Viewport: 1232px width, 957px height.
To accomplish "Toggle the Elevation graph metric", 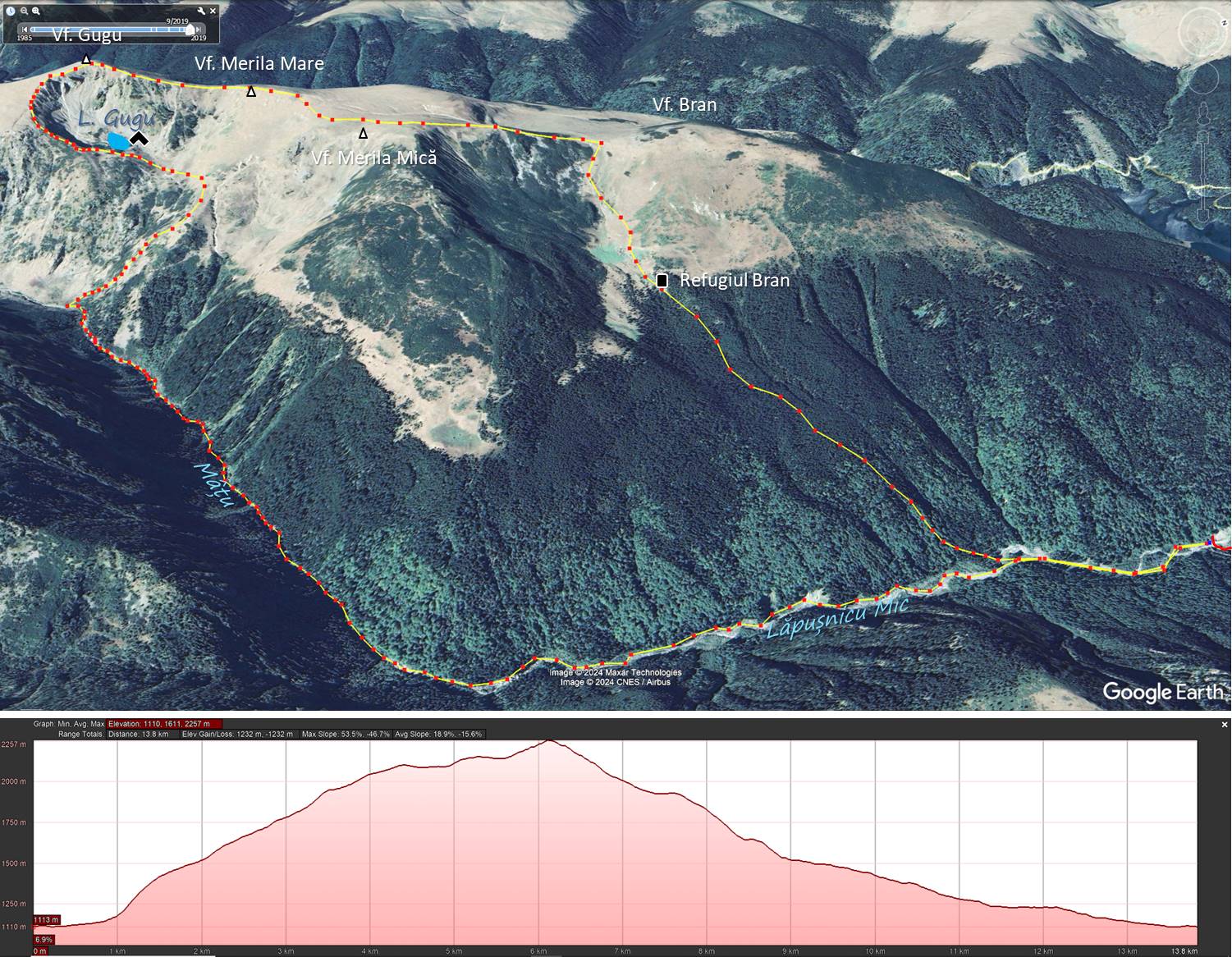I will tap(164, 724).
